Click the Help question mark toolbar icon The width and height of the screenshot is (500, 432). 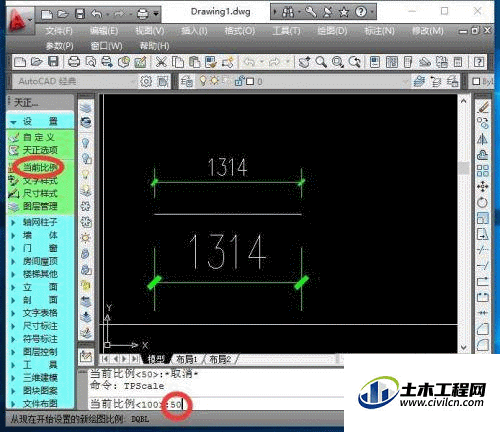(479, 62)
